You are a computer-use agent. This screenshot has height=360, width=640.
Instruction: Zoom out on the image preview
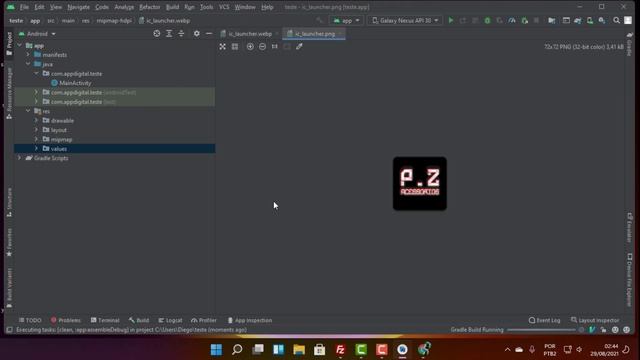[262, 47]
